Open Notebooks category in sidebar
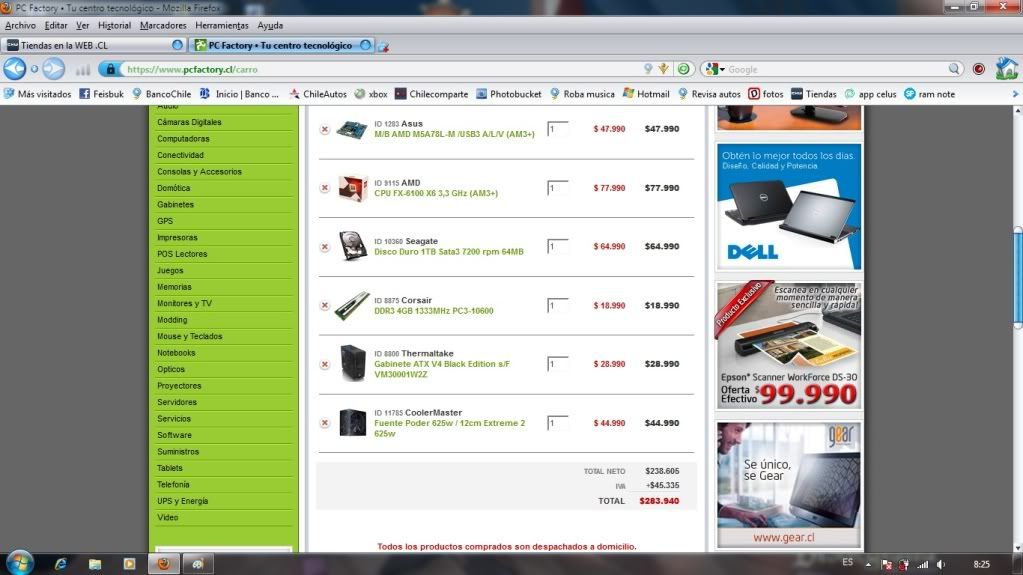 point(176,353)
